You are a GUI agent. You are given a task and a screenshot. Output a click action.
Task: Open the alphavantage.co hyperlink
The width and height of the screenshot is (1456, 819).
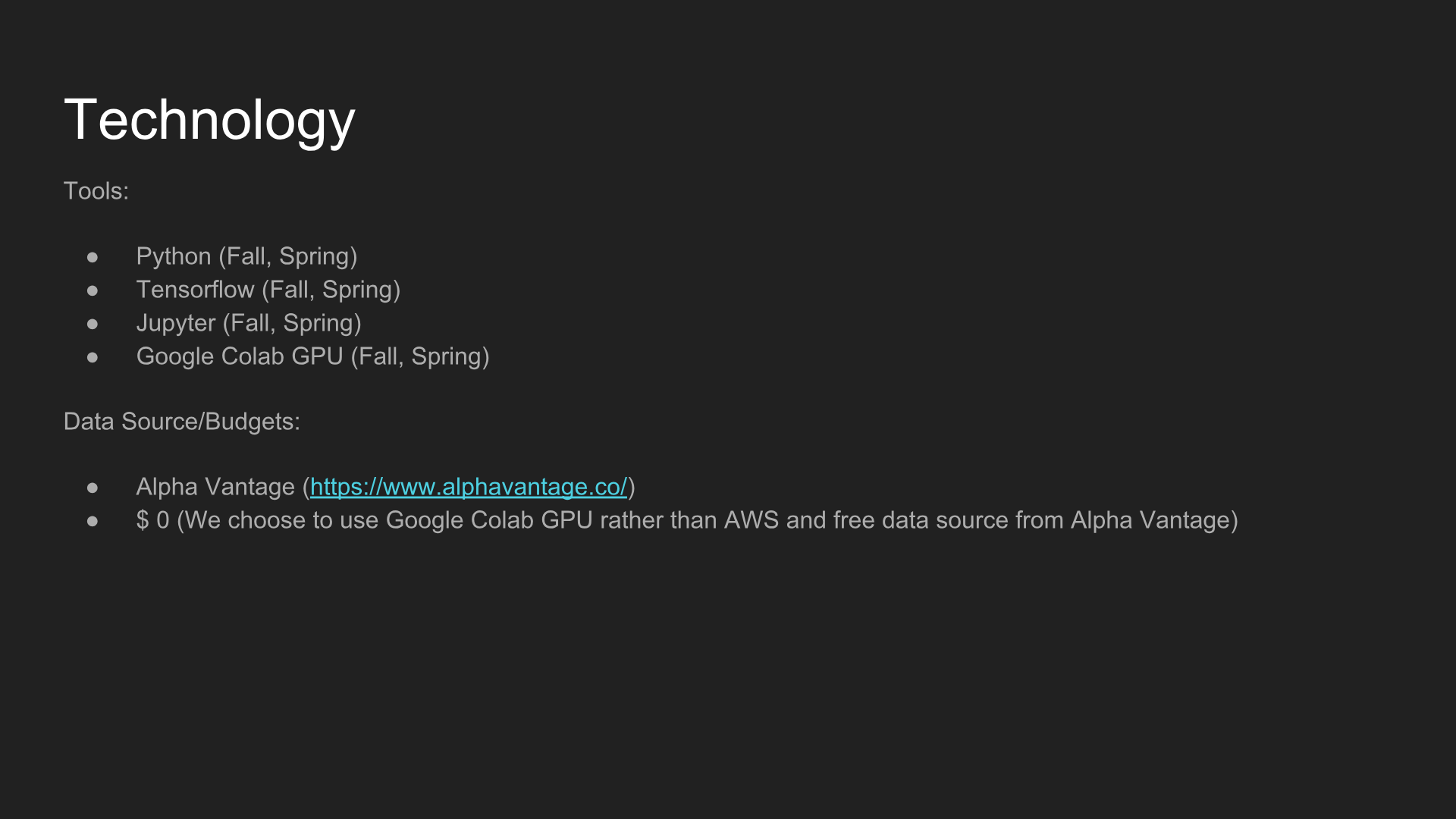[469, 487]
